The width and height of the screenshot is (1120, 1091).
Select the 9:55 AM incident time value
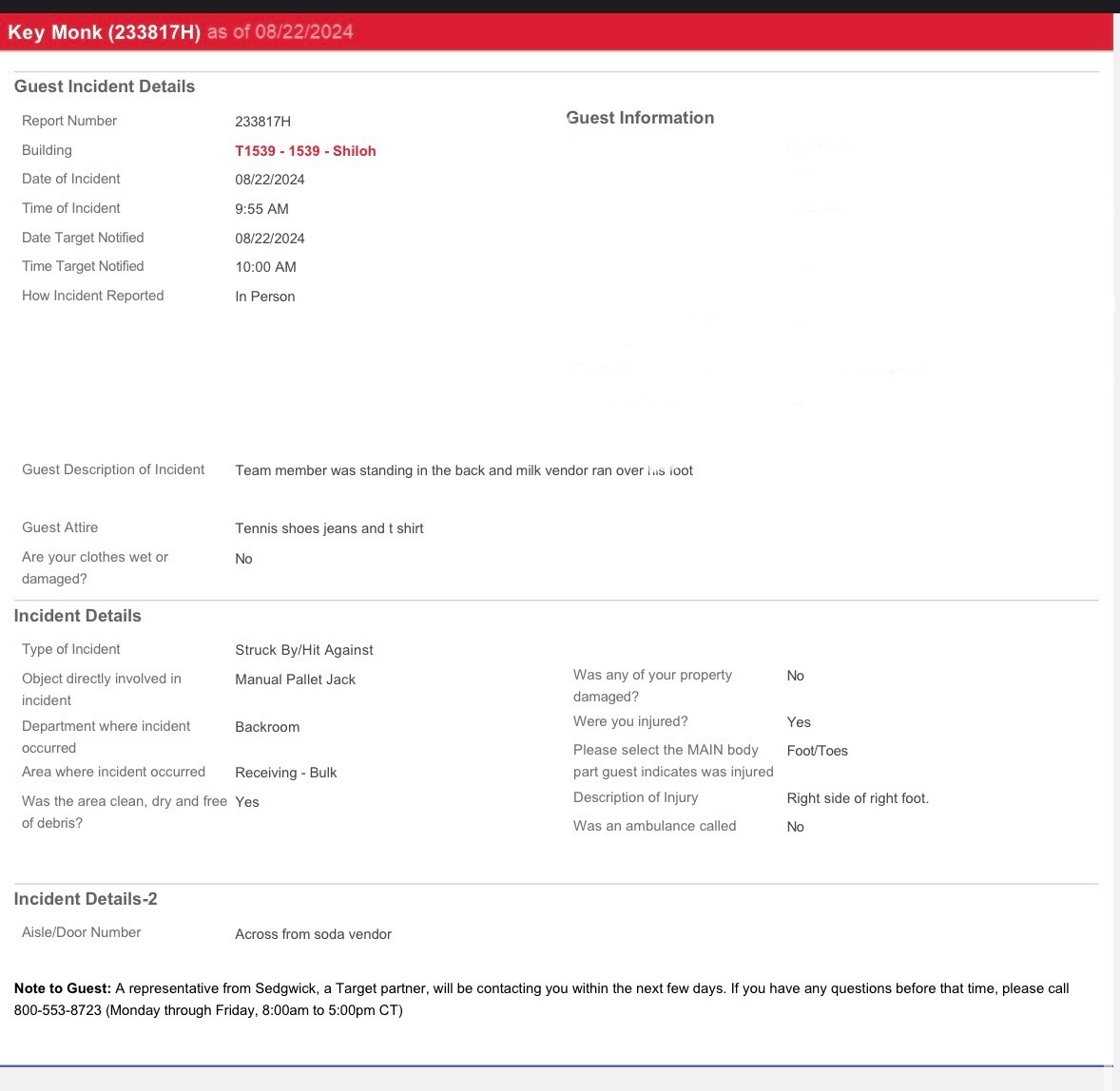(x=261, y=209)
